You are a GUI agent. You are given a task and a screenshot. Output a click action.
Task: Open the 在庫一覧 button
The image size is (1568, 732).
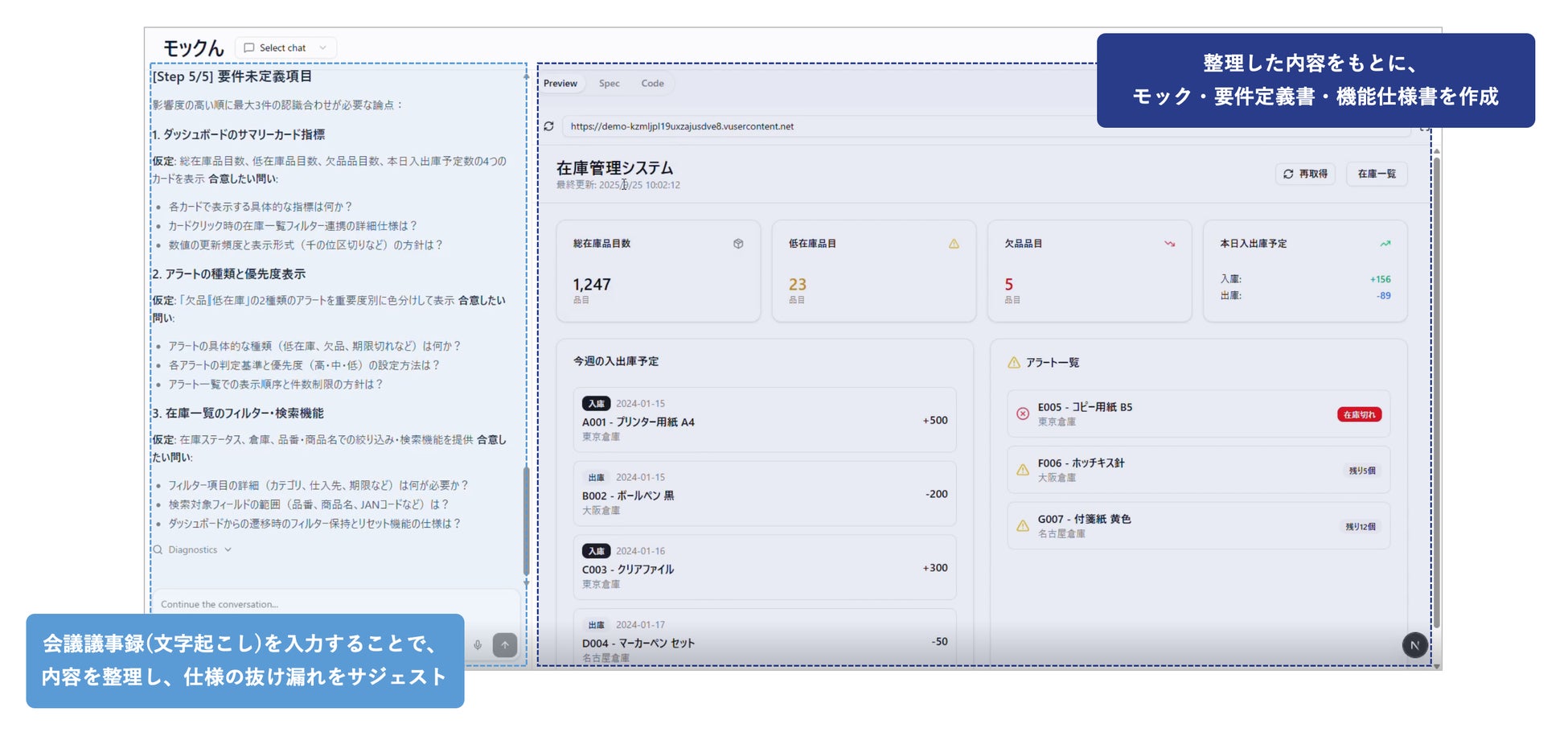[x=1377, y=174]
